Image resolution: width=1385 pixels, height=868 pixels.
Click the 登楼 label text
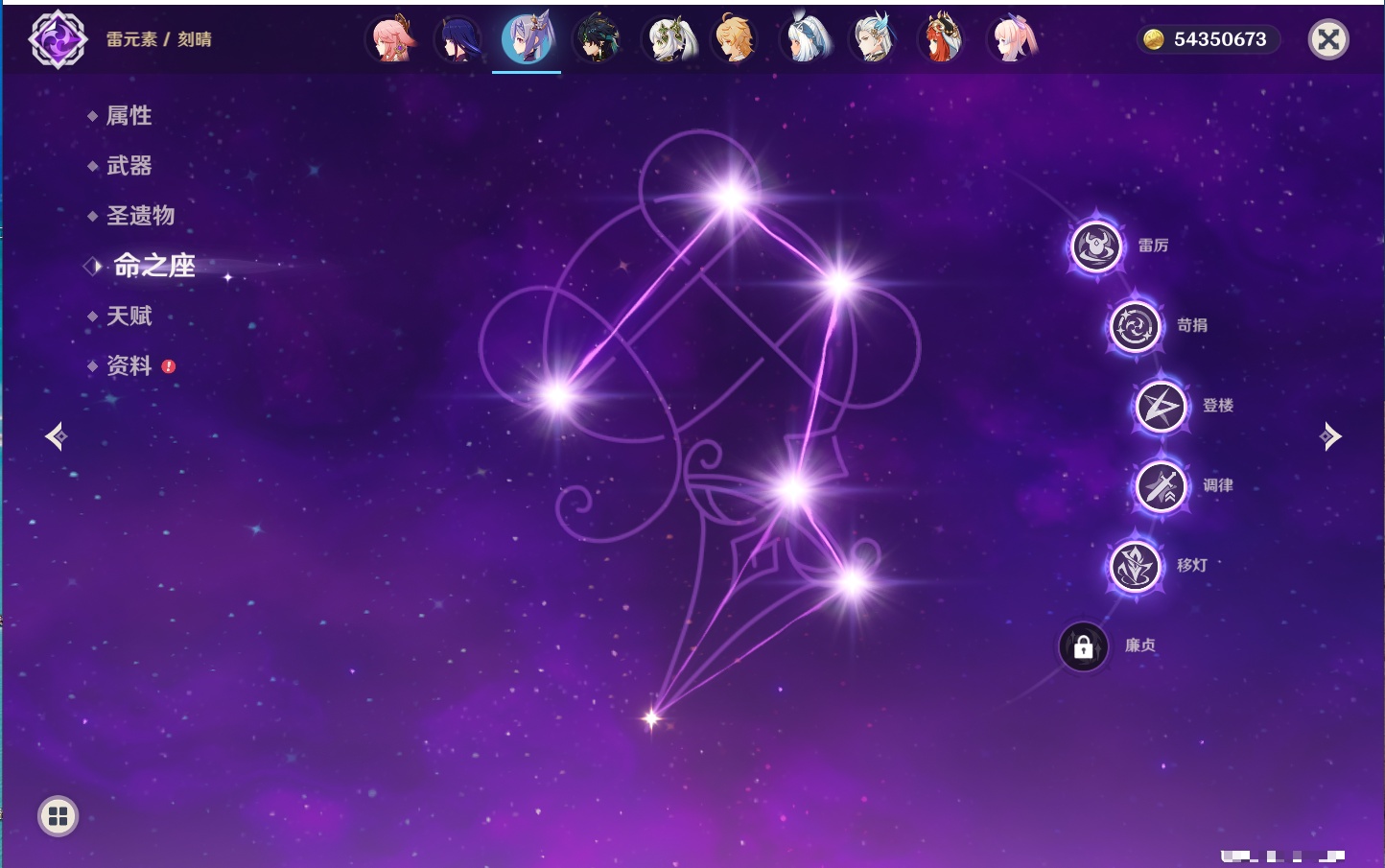(x=1218, y=405)
